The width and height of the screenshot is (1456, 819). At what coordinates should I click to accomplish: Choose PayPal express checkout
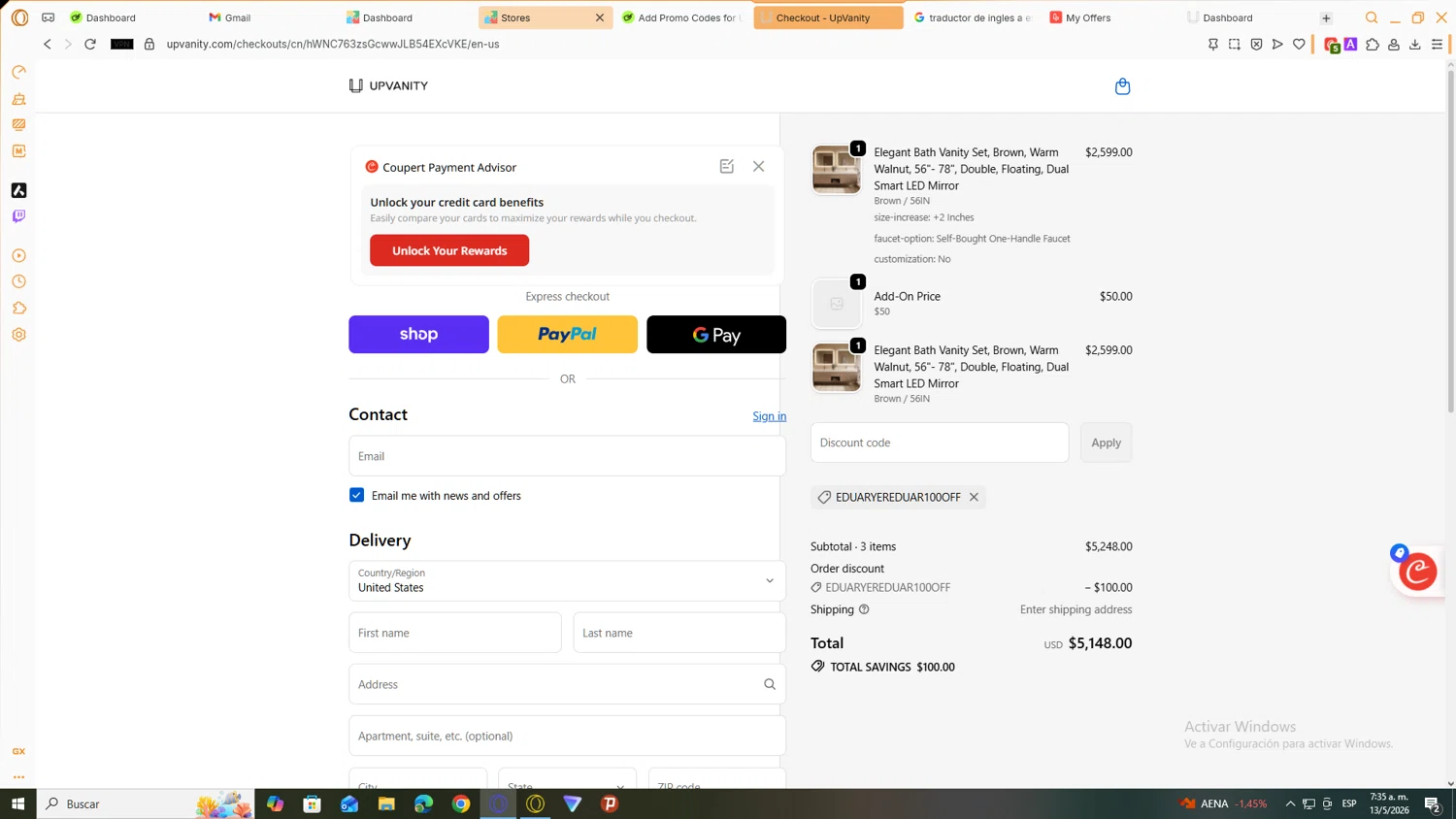(567, 334)
